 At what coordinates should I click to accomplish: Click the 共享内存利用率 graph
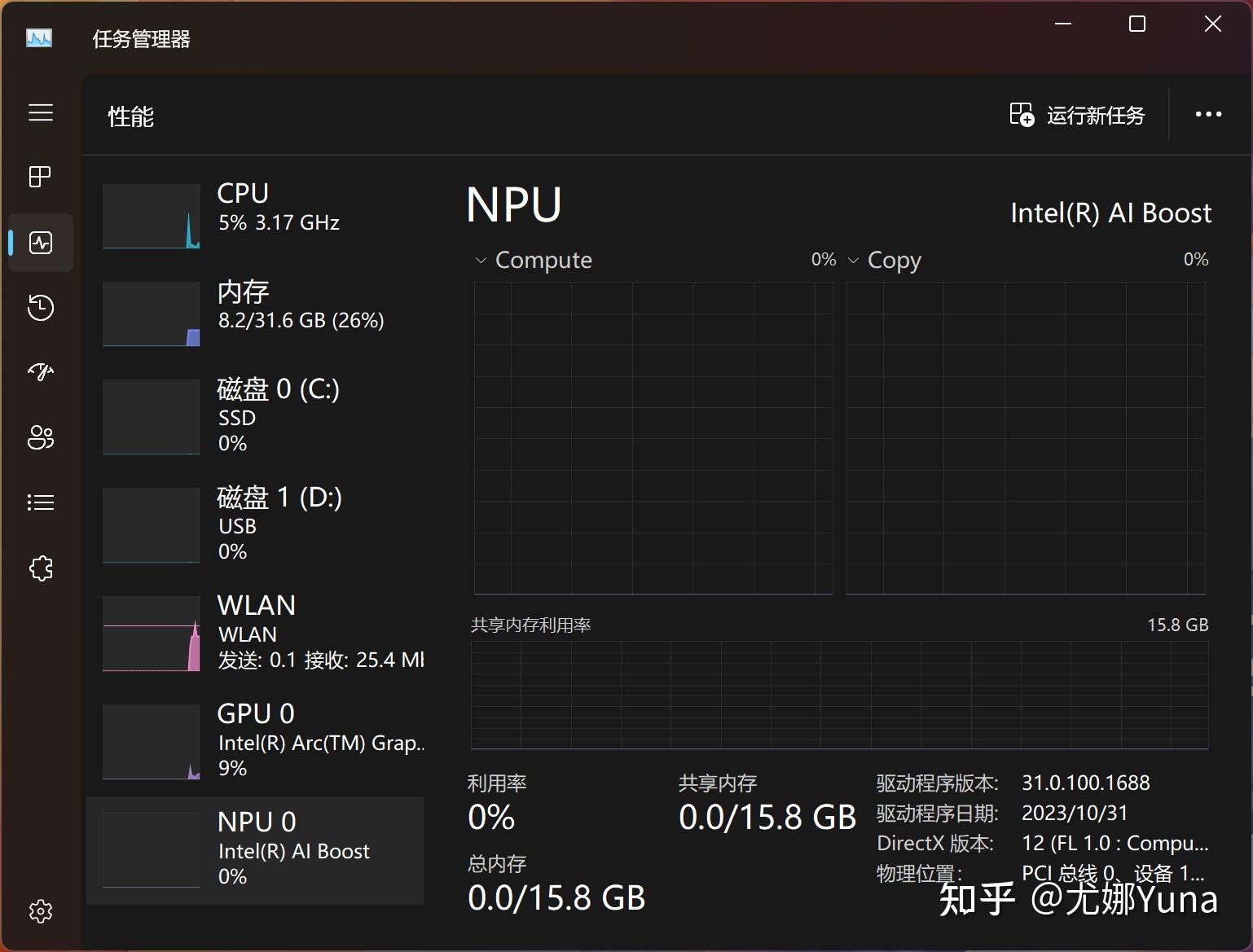(839, 695)
